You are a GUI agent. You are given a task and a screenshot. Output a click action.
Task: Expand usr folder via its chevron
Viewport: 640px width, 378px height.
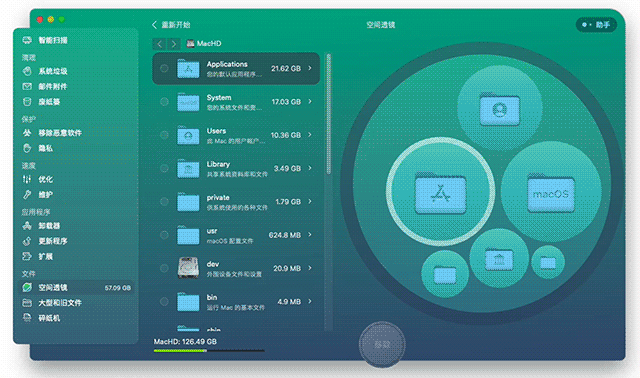click(x=310, y=235)
